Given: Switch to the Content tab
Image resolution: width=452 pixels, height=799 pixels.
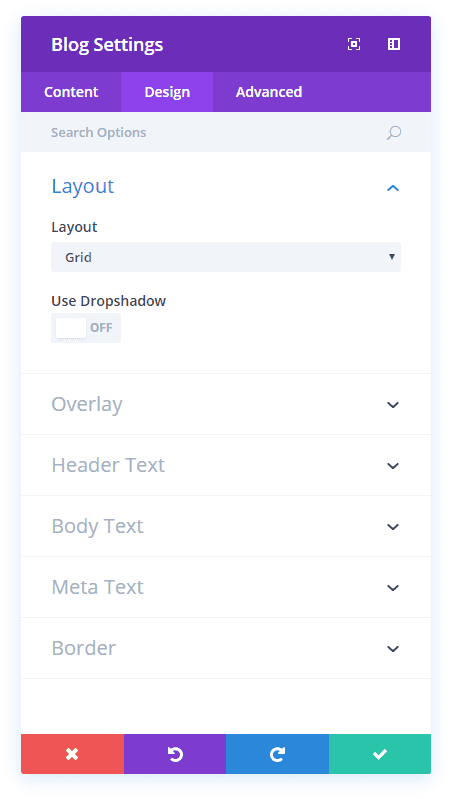Looking at the screenshot, I should (71, 92).
